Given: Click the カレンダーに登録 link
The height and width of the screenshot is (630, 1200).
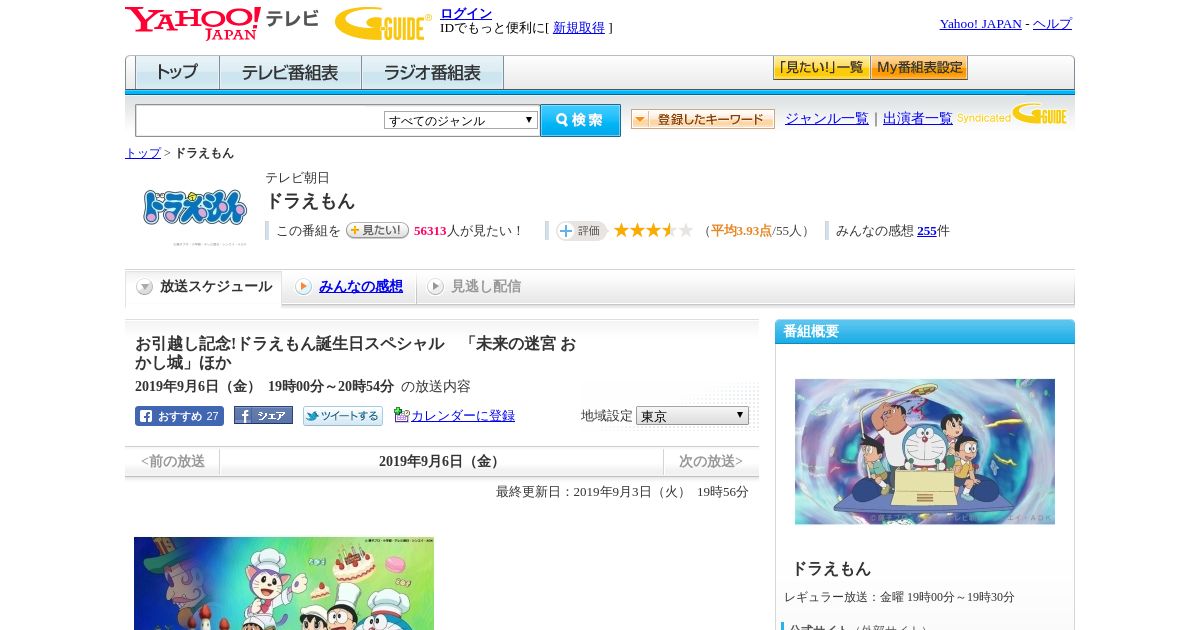Looking at the screenshot, I should pos(463,416).
